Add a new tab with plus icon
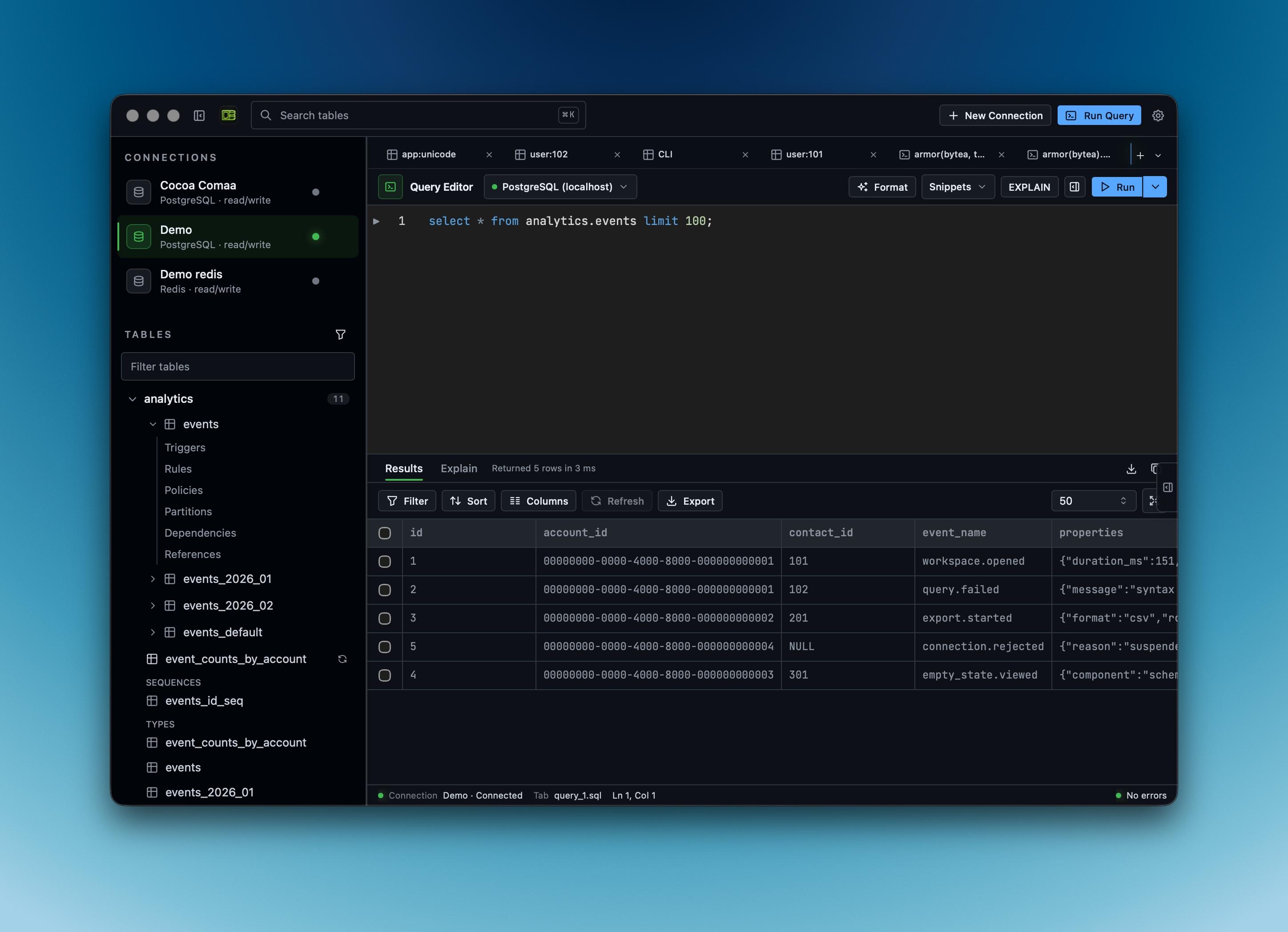The image size is (1288, 932). pos(1140,155)
